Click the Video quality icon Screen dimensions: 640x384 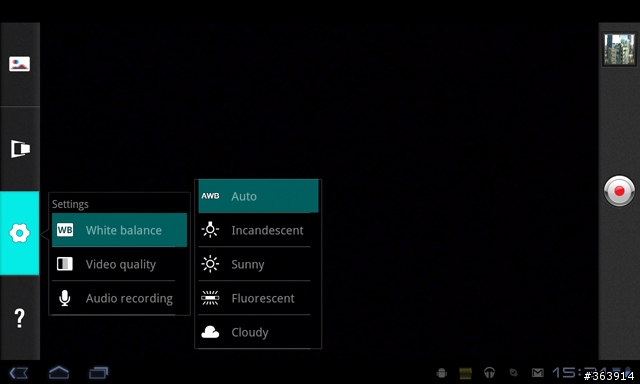(x=65, y=264)
